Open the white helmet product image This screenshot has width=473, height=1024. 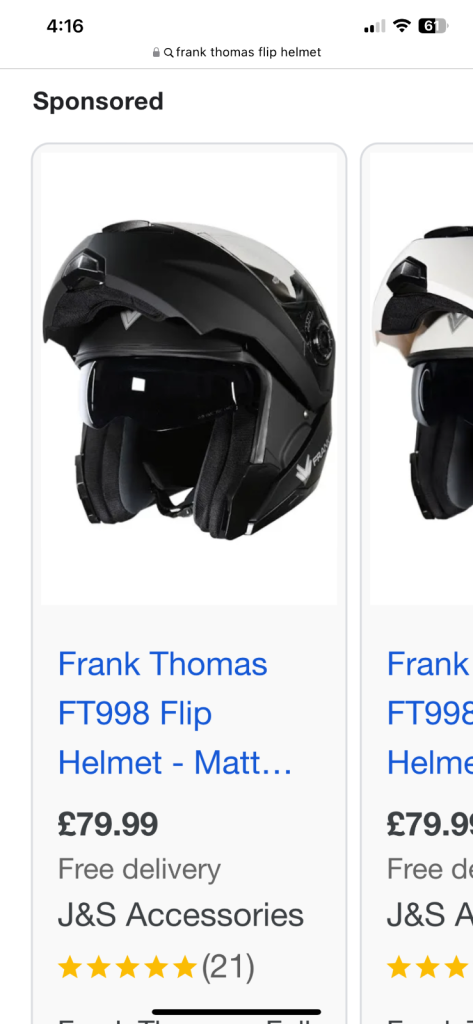(x=421, y=379)
